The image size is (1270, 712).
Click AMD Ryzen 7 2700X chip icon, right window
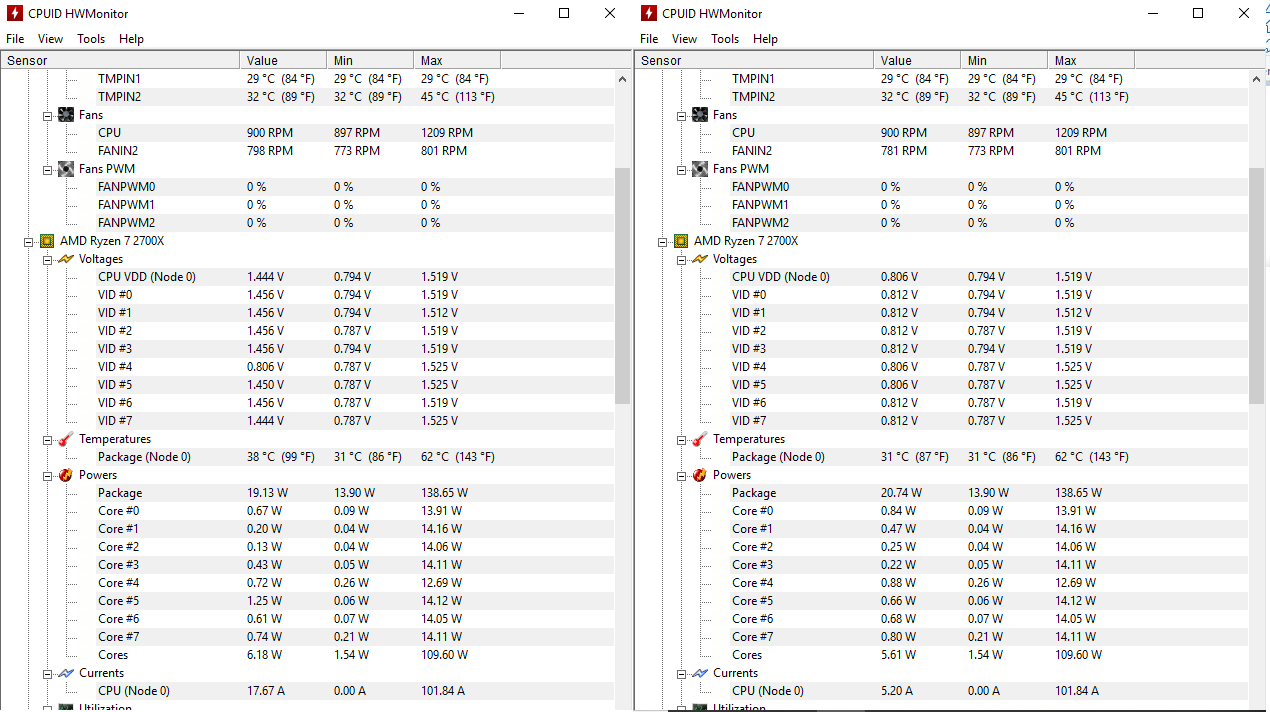pos(681,241)
